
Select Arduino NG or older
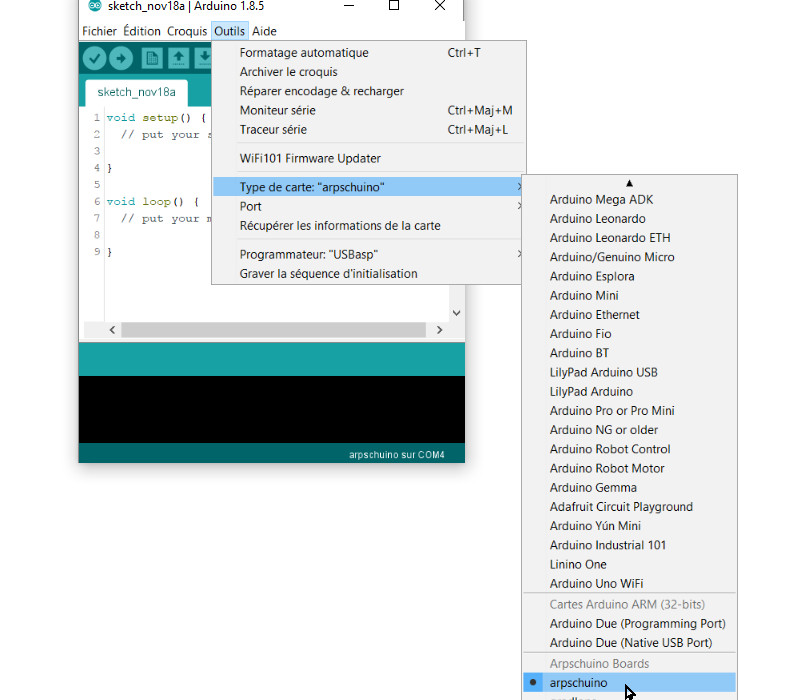(x=630, y=430)
